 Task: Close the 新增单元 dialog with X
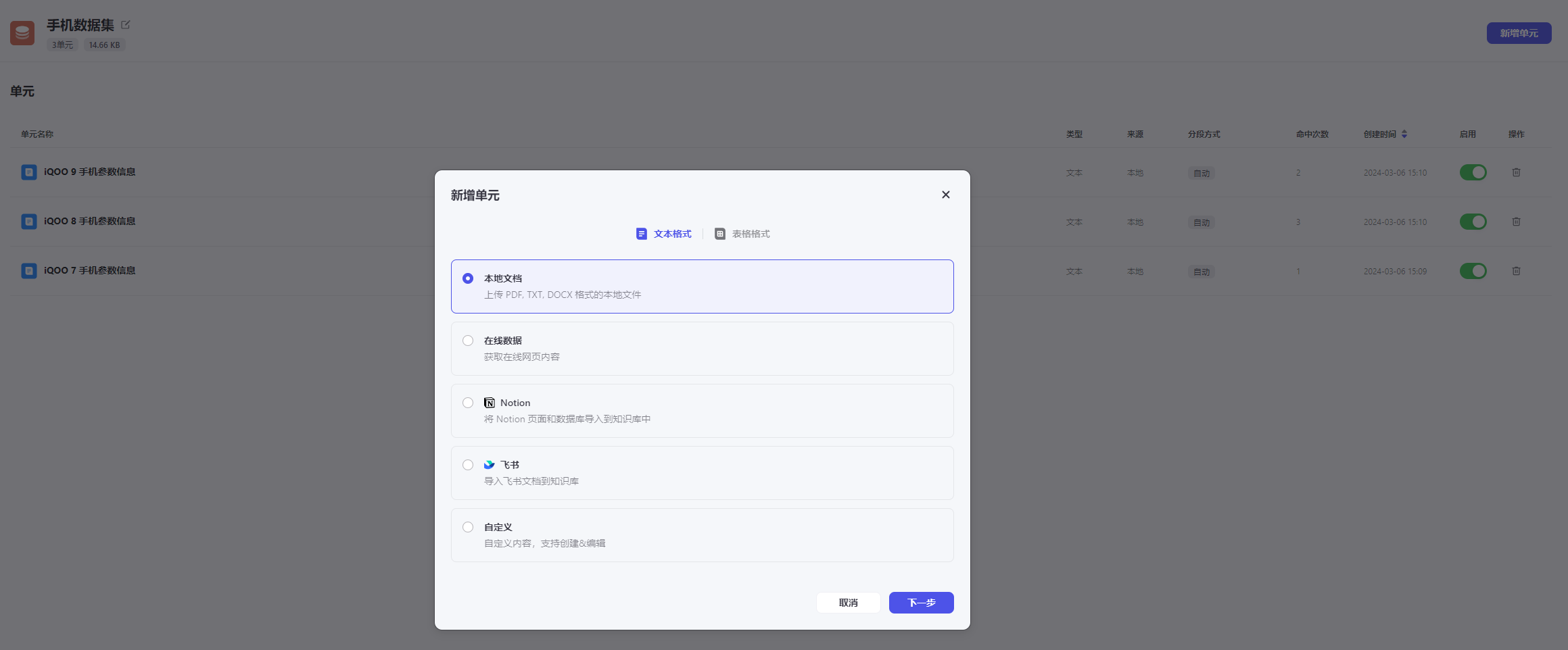coord(945,195)
